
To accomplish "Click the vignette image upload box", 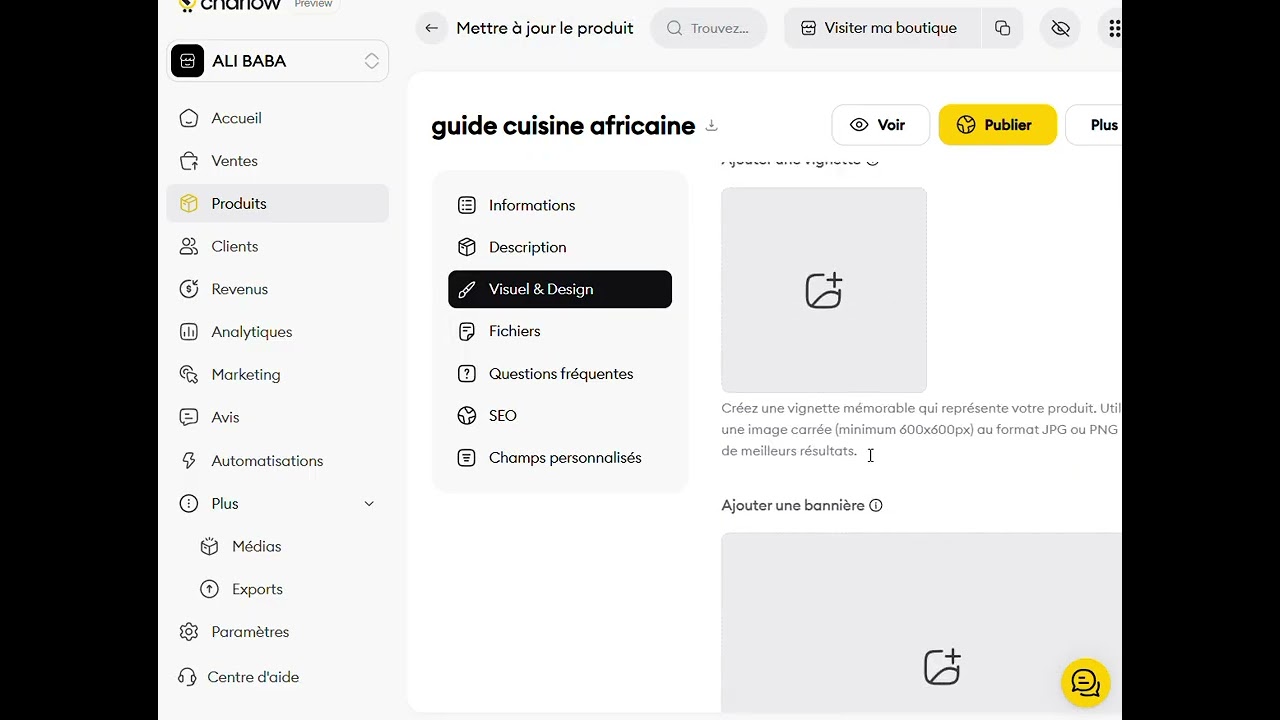I will (x=824, y=290).
